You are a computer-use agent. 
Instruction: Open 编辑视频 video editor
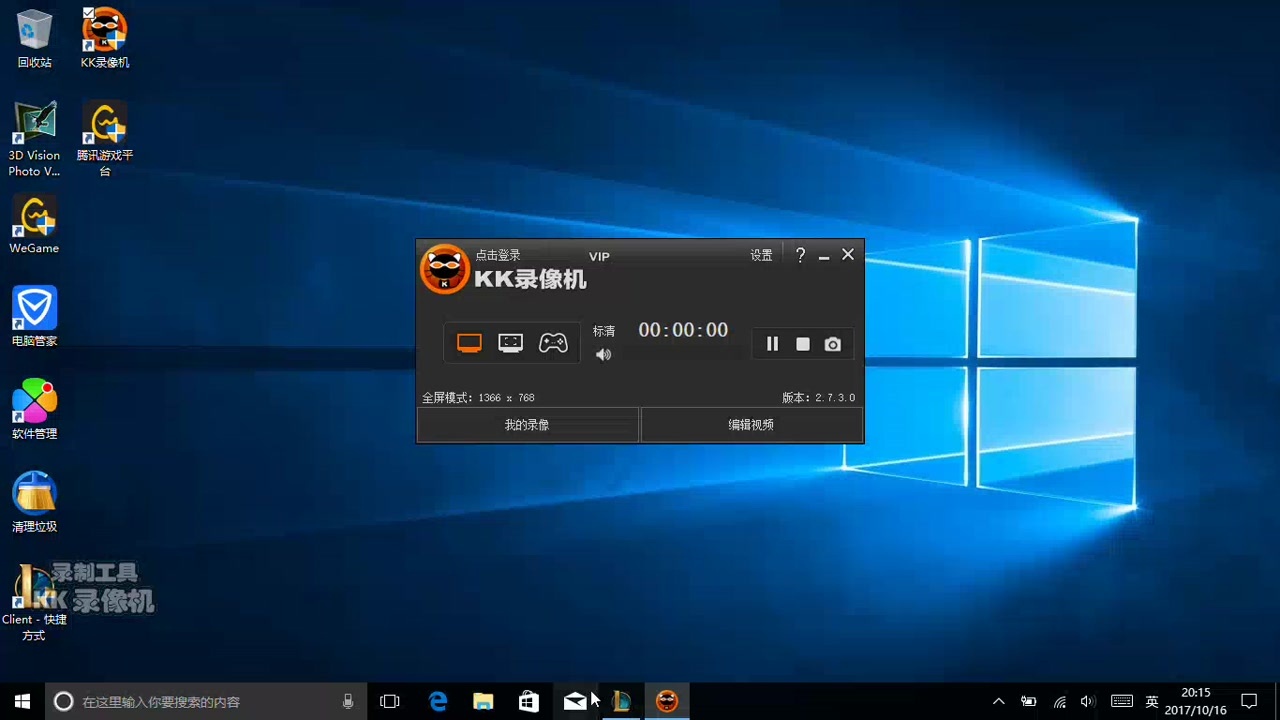click(x=751, y=425)
